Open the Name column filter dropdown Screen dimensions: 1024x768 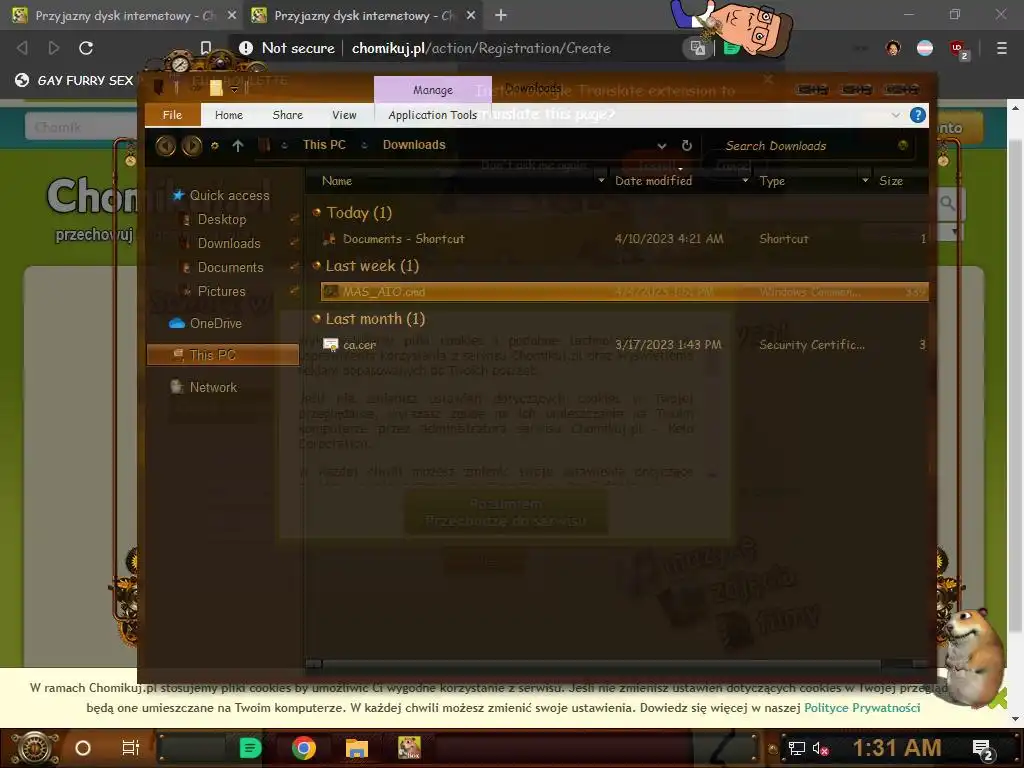pyautogui.click(x=601, y=180)
